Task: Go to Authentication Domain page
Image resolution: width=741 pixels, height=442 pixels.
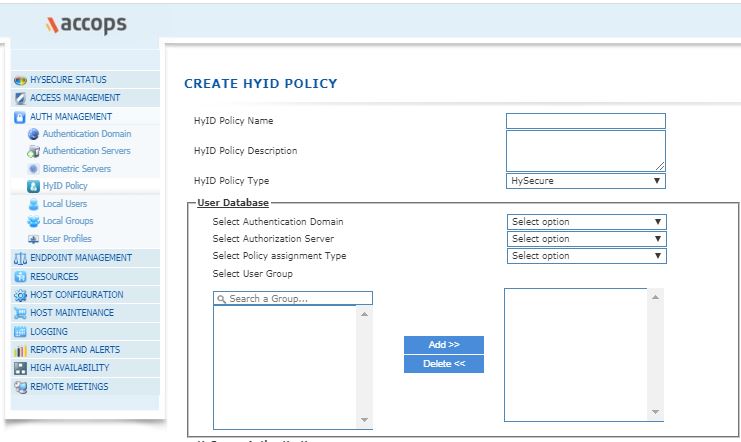Action: pyautogui.click(x=87, y=134)
